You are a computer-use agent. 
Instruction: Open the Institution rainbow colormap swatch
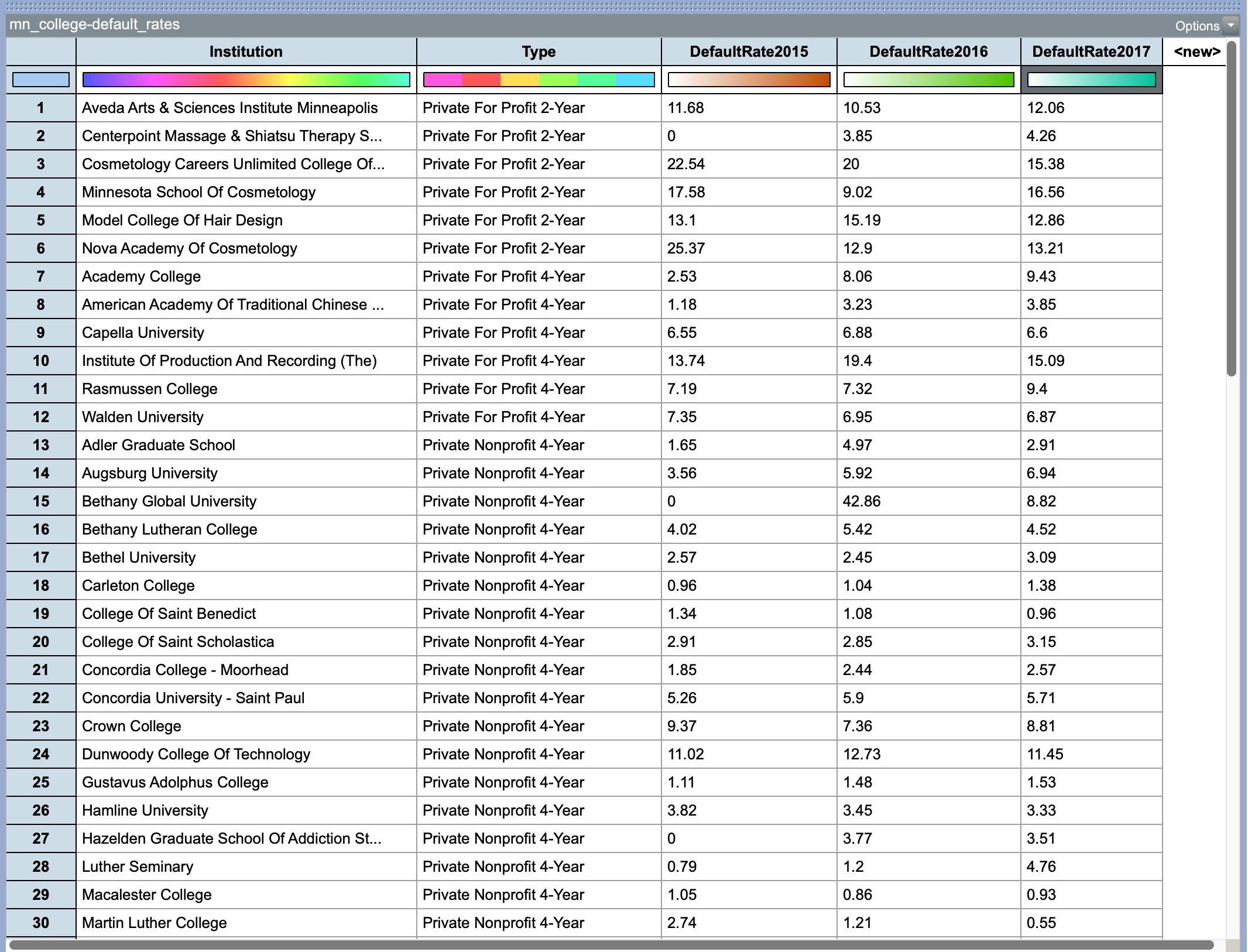pos(246,79)
